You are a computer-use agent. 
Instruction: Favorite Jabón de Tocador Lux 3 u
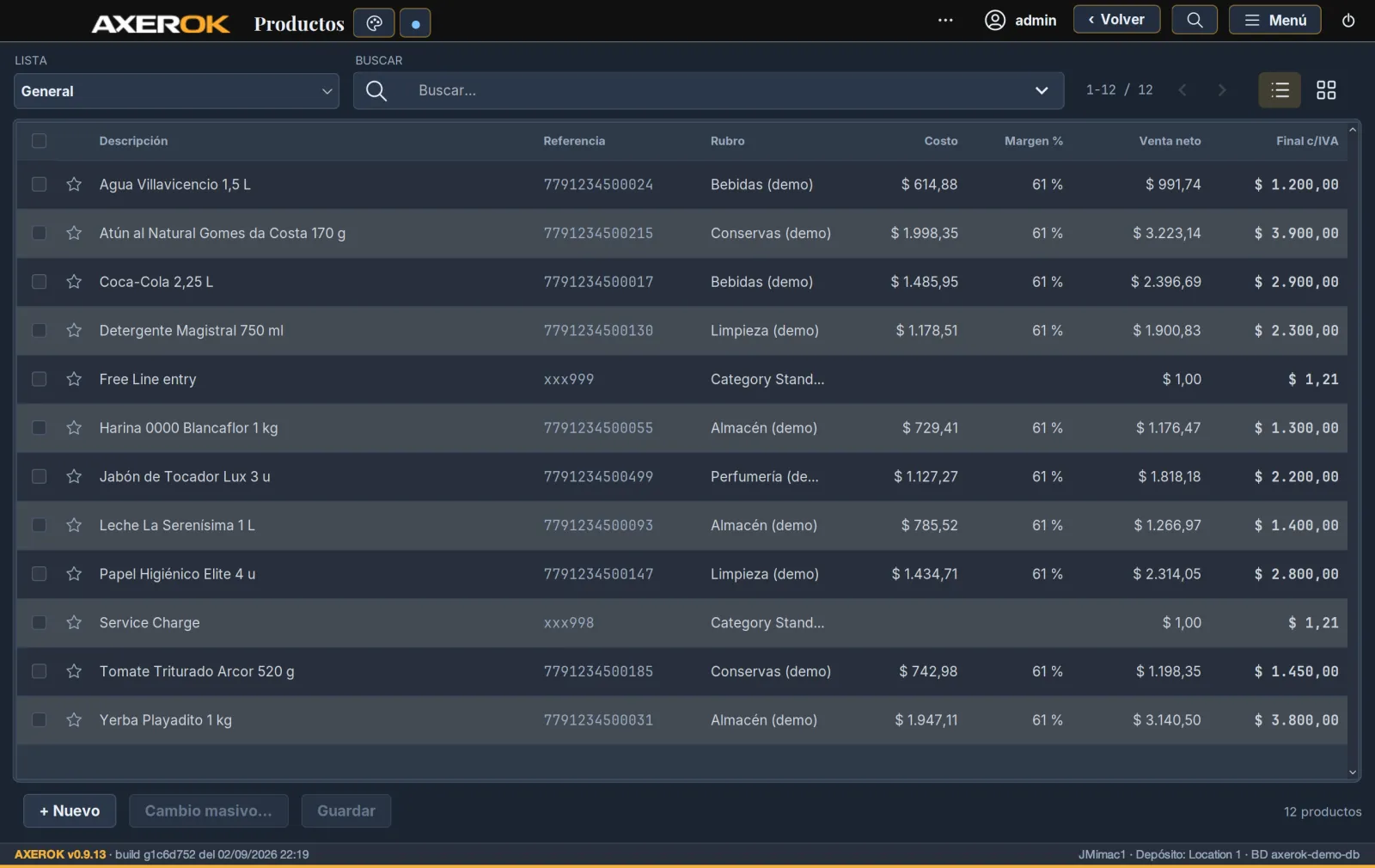tap(74, 477)
